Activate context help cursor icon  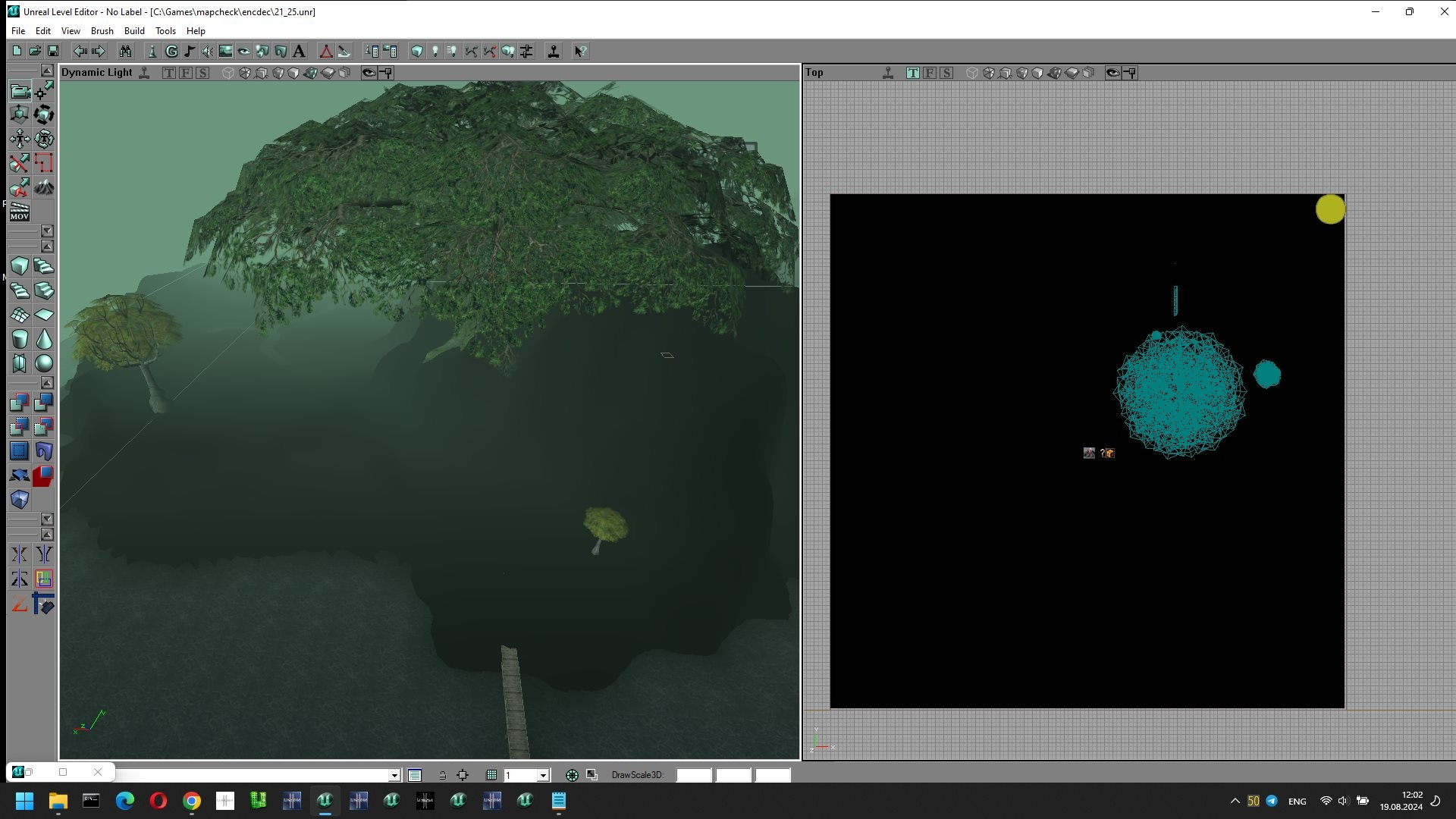580,51
